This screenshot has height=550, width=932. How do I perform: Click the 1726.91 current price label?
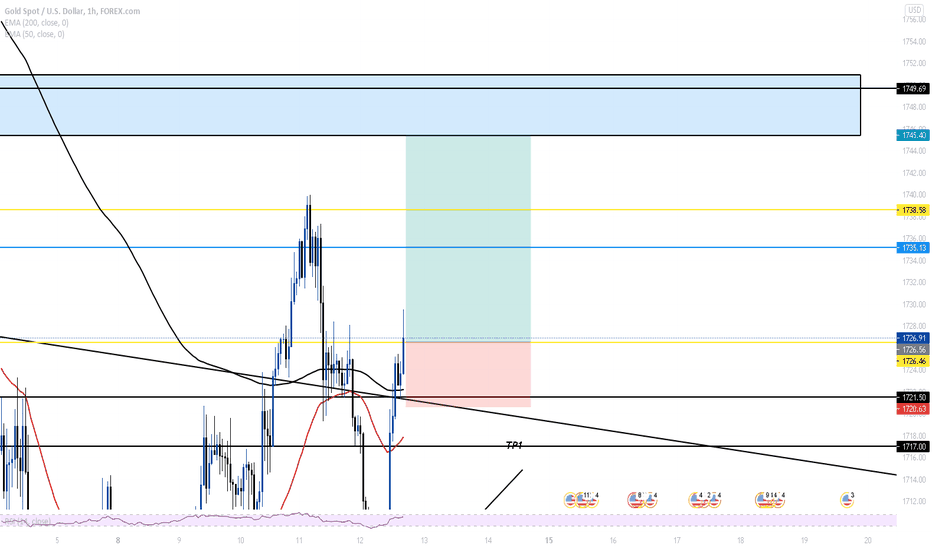(x=912, y=338)
